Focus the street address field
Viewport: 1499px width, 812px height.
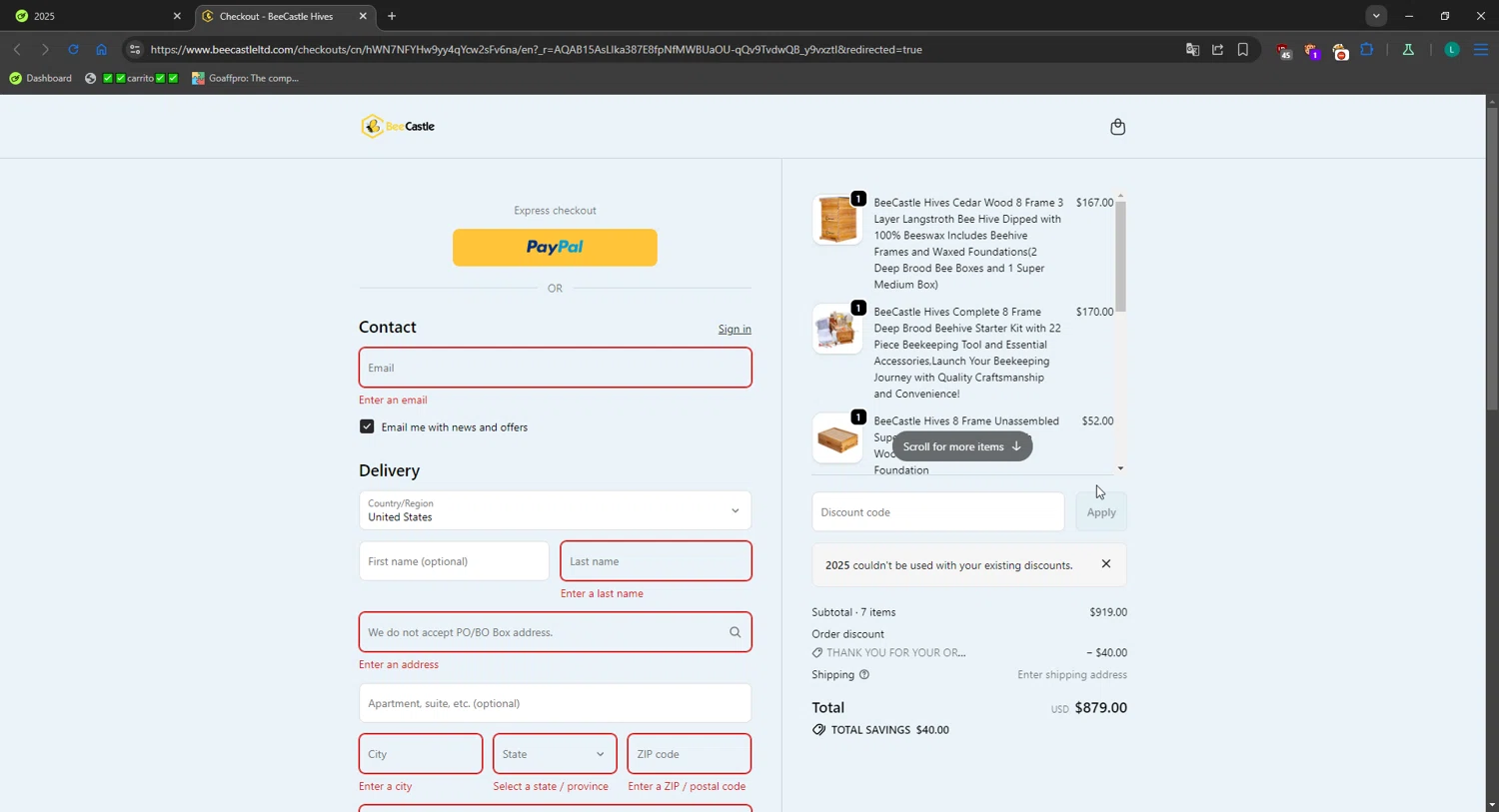(555, 632)
